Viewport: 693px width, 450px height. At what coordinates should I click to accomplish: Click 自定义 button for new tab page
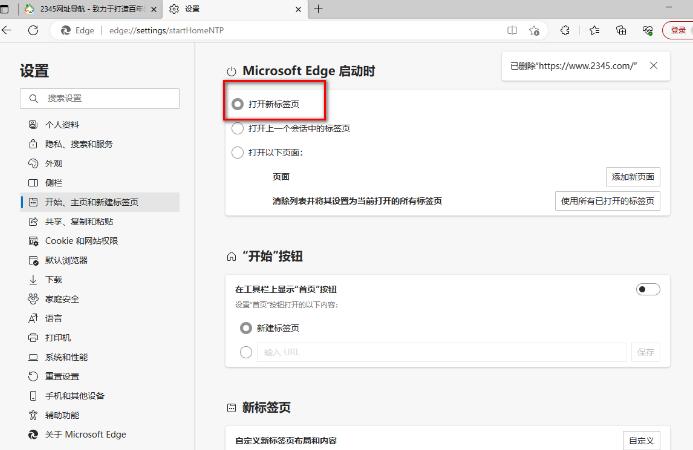[642, 441]
